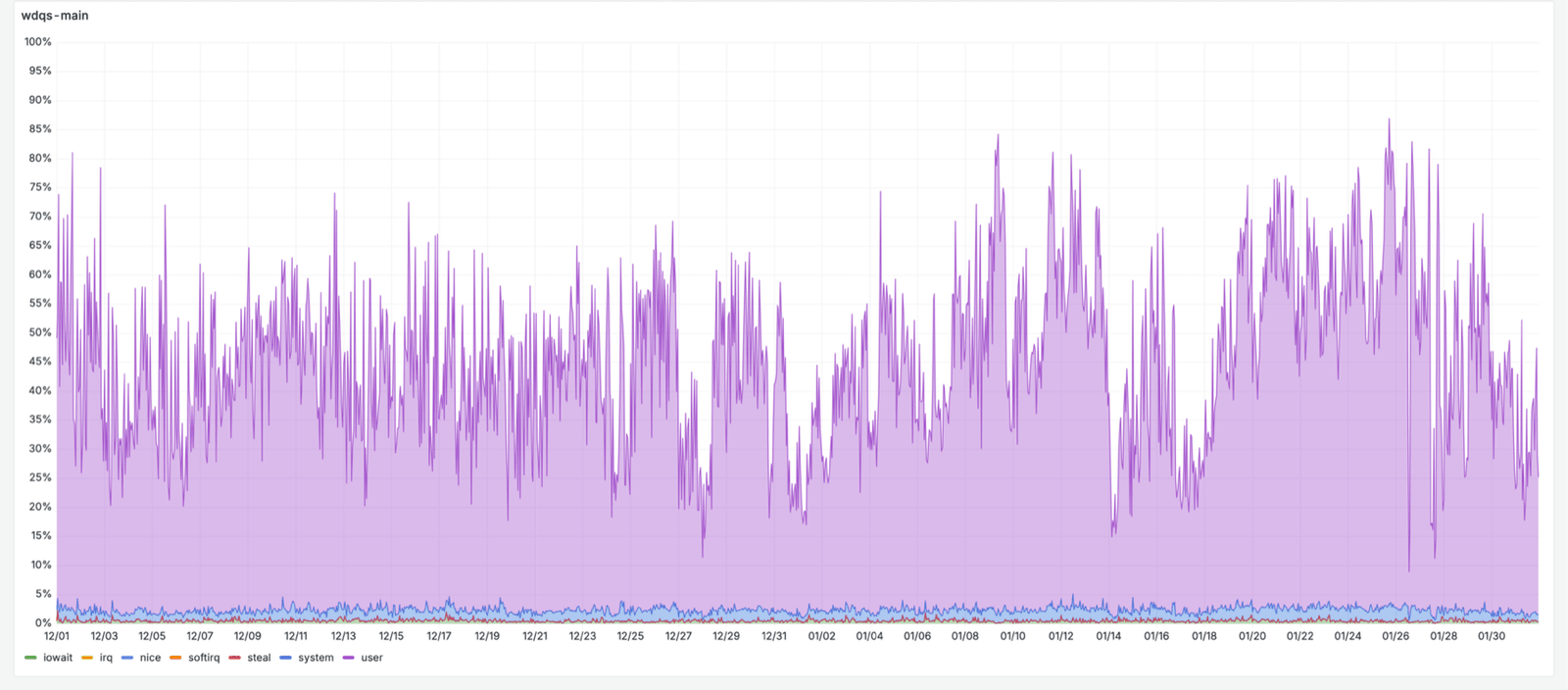The height and width of the screenshot is (690, 1568).
Task: Click the 01/02 date on the x-axis
Action: (821, 636)
